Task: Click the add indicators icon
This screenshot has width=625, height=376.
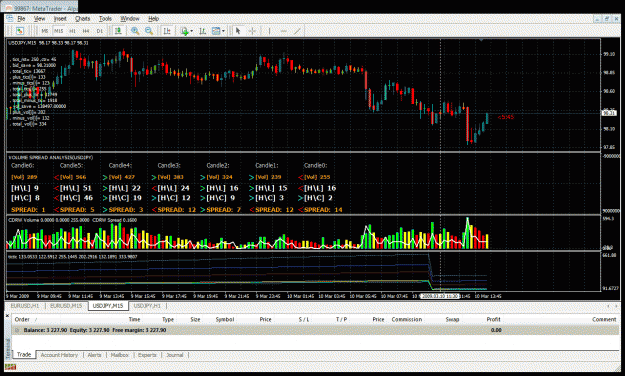Action: pyautogui.click(x=184, y=31)
